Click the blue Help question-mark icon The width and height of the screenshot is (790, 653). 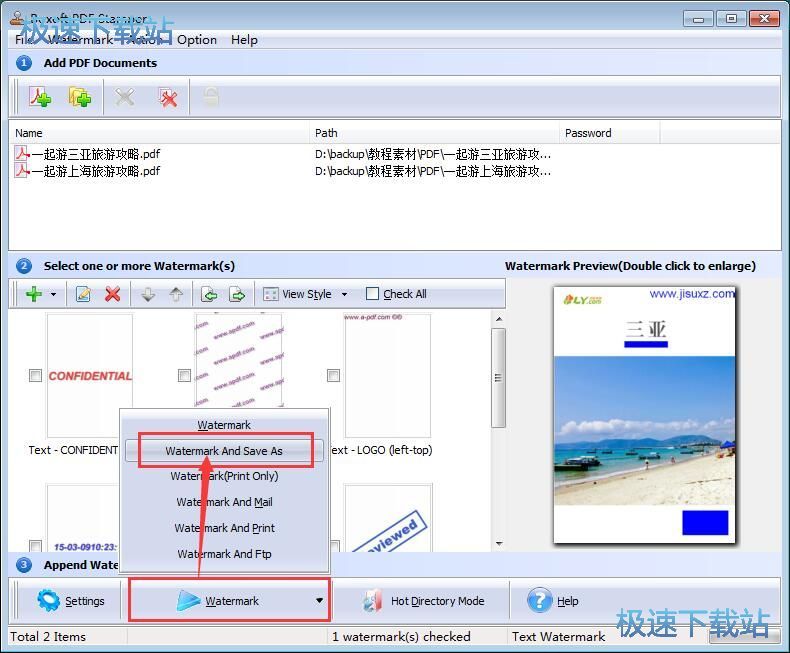(540, 600)
